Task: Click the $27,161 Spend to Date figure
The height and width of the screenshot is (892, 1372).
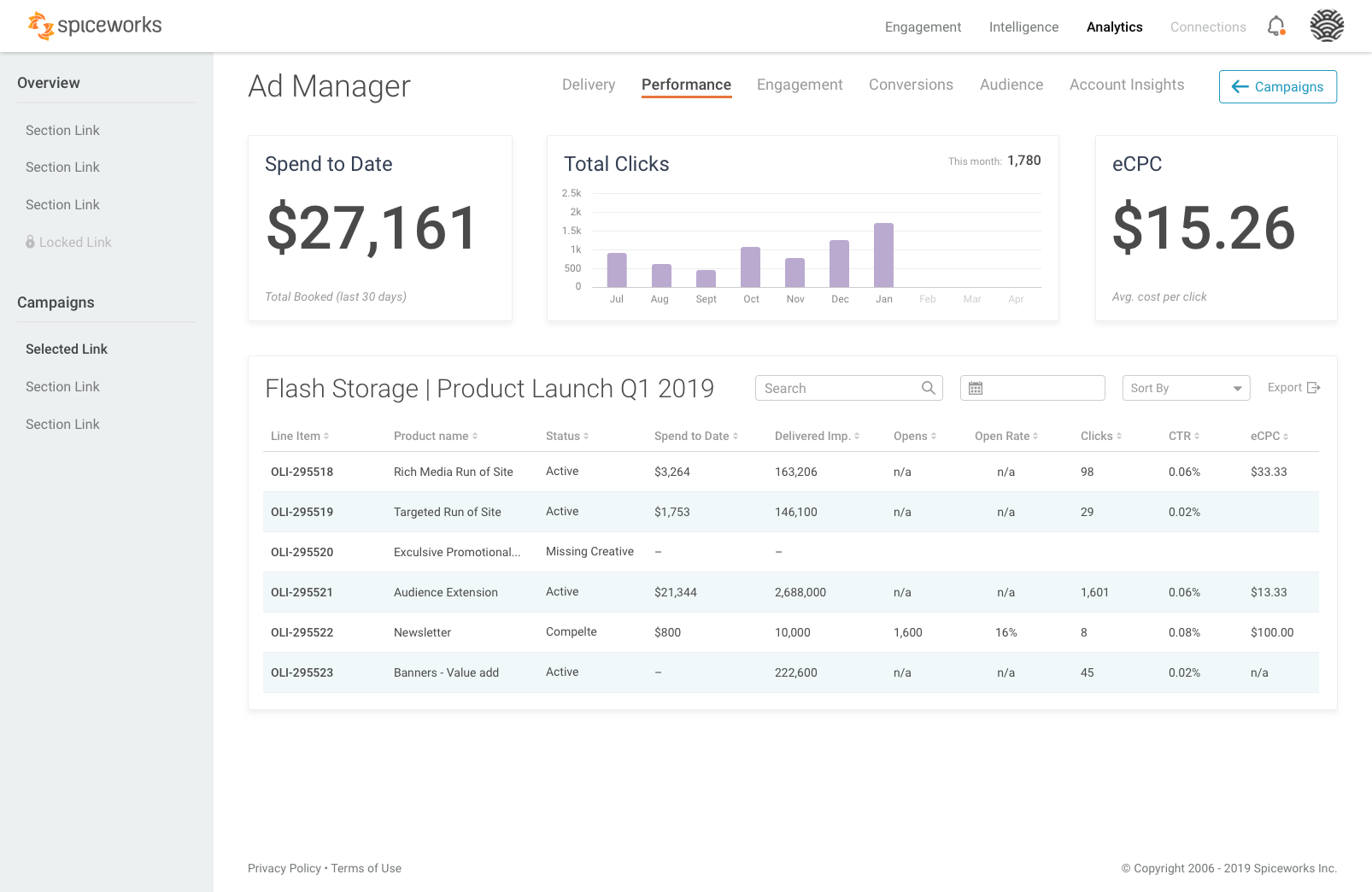Action: (x=372, y=229)
